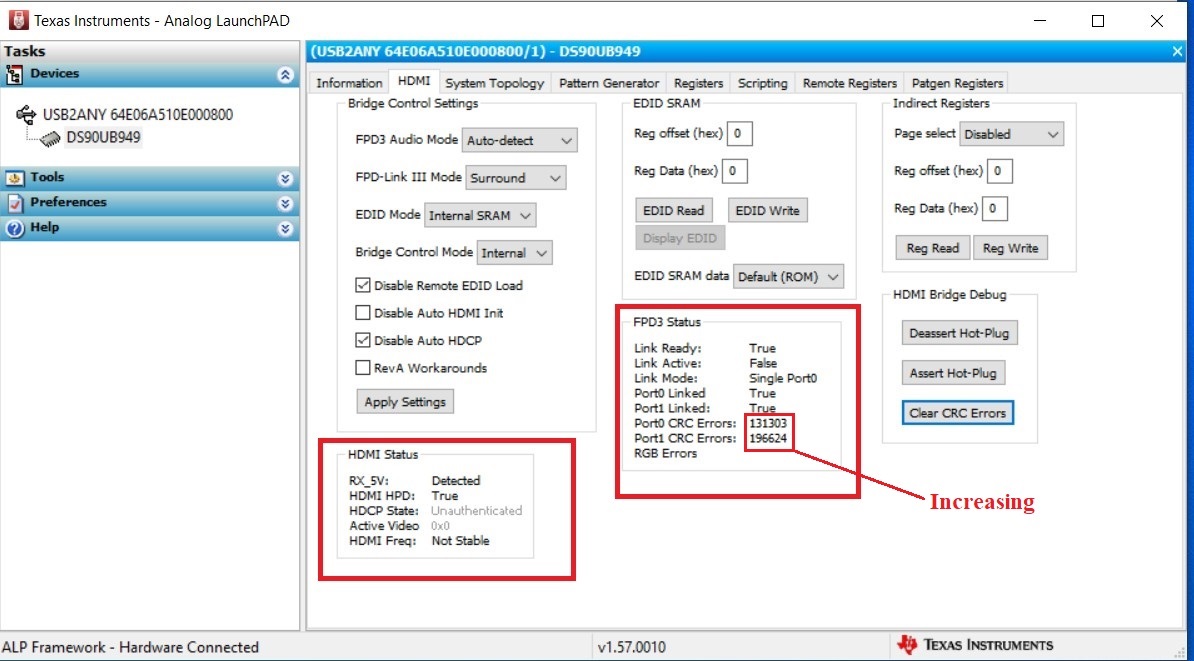Click the Preferences section icon

click(14, 203)
